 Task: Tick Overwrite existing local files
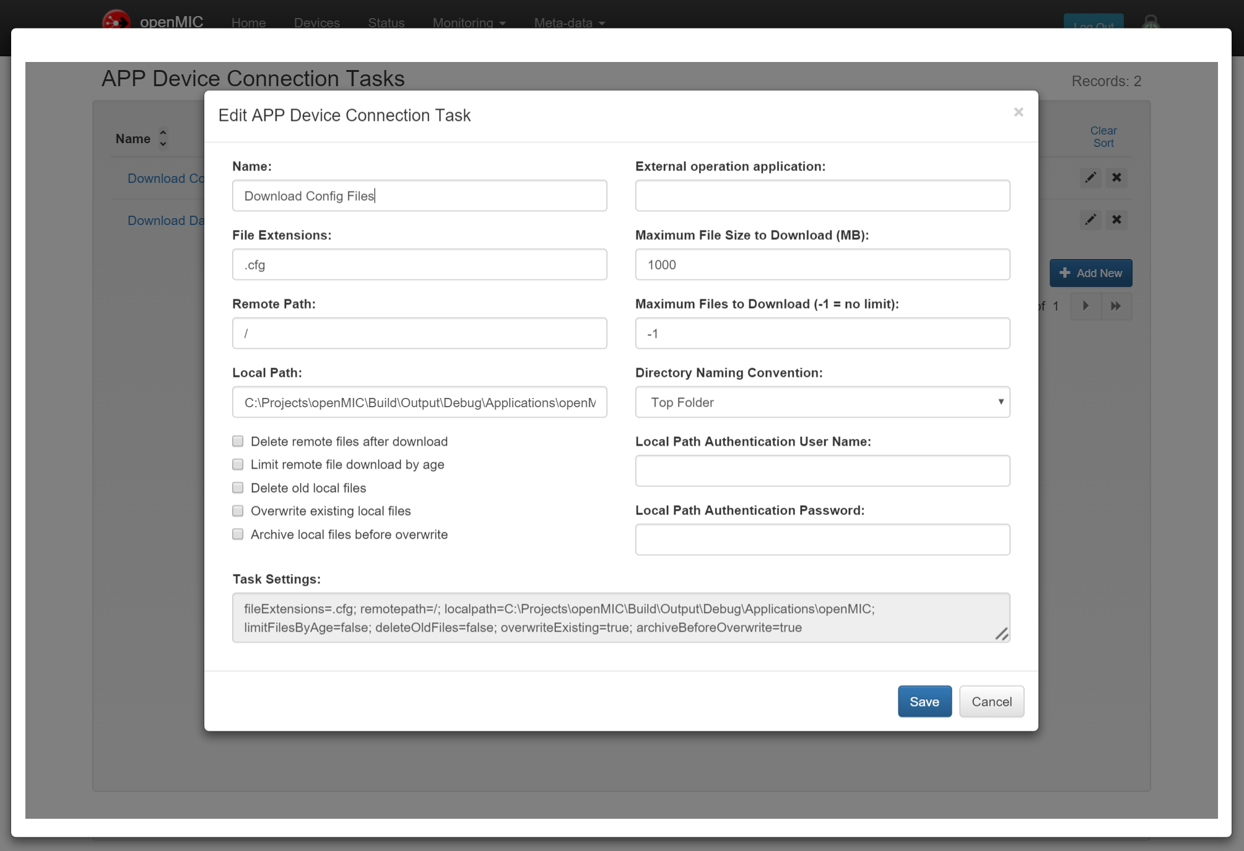(238, 511)
